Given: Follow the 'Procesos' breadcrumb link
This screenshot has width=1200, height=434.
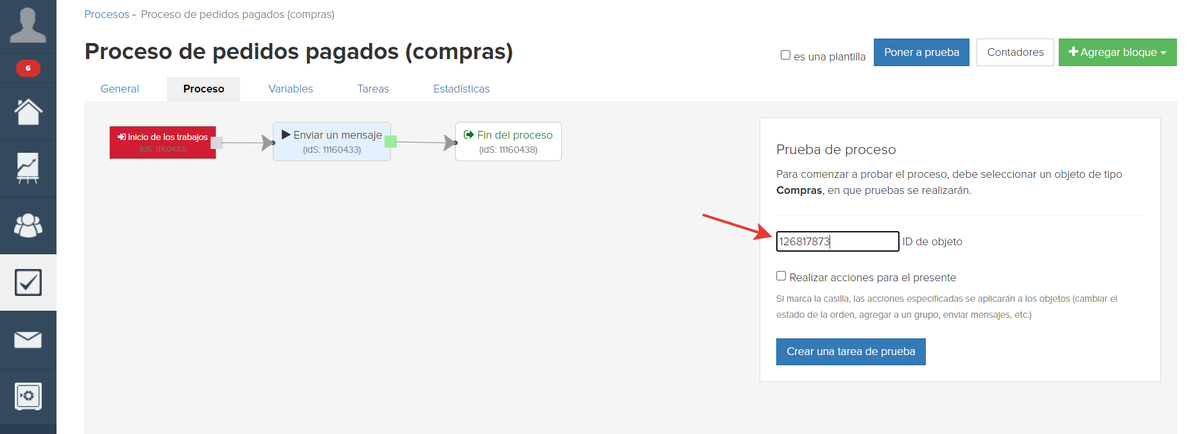Looking at the screenshot, I should tap(106, 15).
